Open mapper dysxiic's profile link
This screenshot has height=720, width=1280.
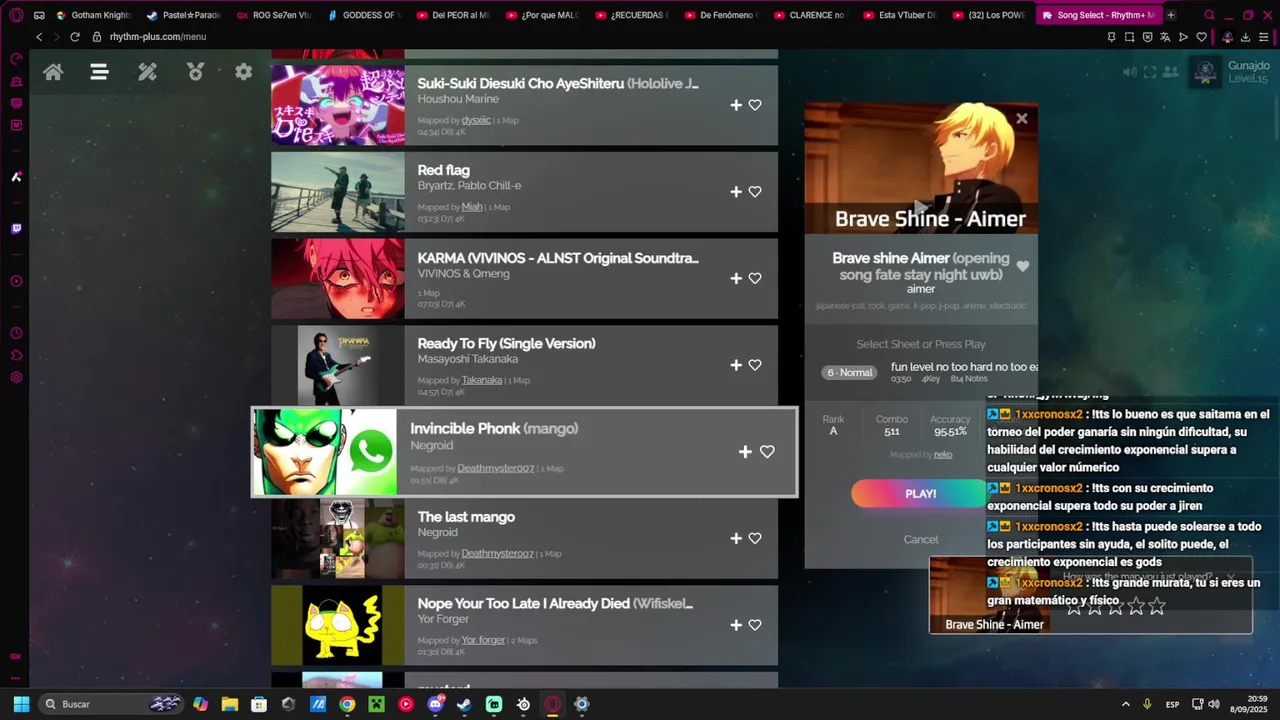click(x=476, y=120)
